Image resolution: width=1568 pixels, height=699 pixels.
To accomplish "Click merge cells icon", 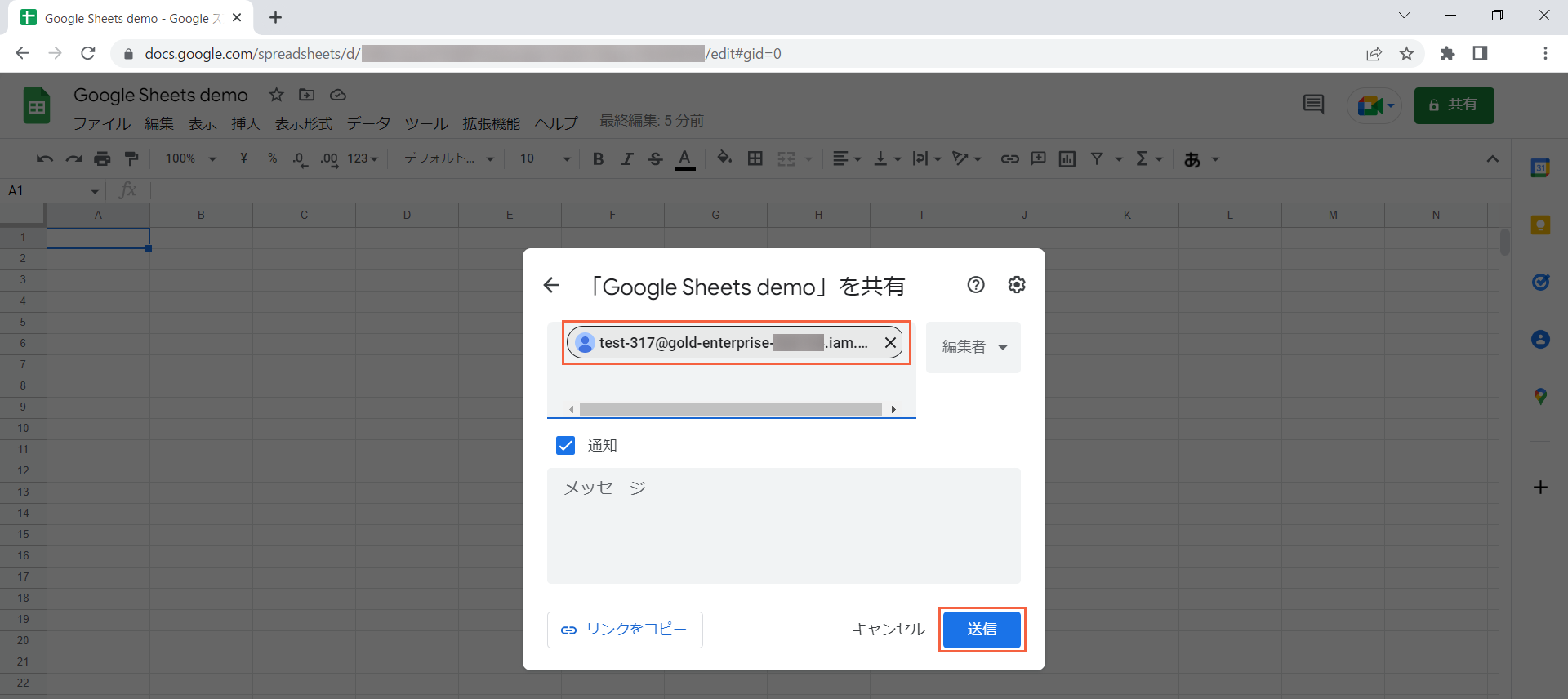I will 786,158.
